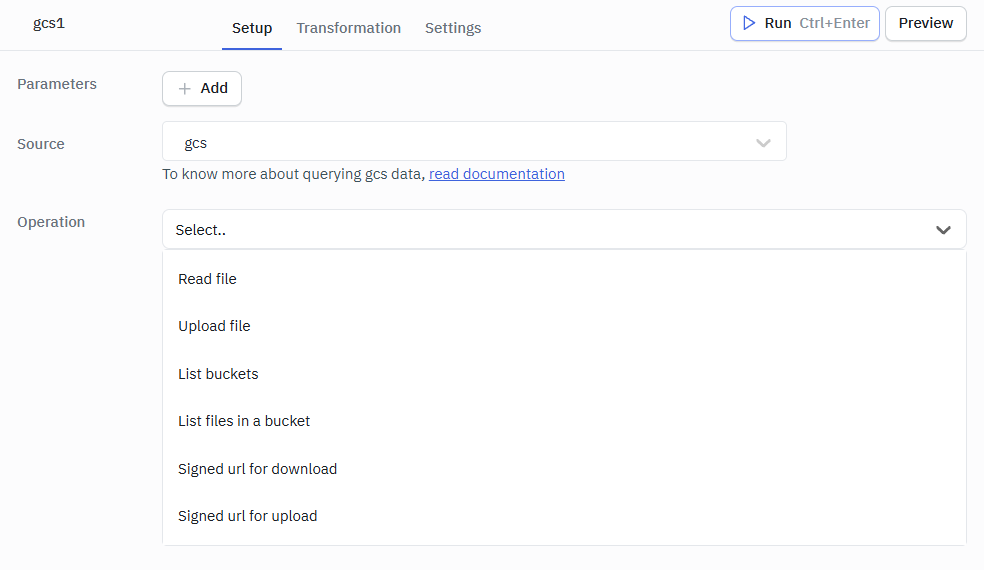Choose Read file operation
The image size is (984, 570).
(207, 279)
